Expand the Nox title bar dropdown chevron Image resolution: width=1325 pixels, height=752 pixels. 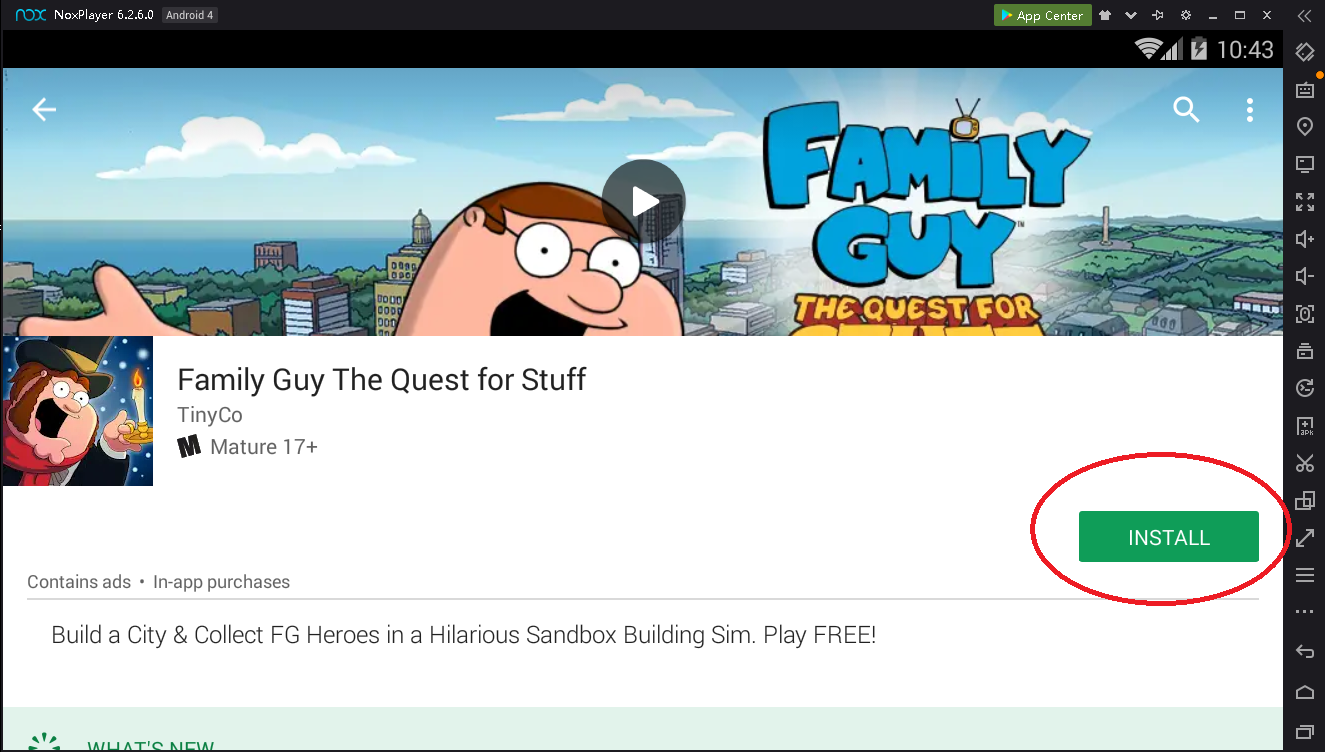point(1131,15)
